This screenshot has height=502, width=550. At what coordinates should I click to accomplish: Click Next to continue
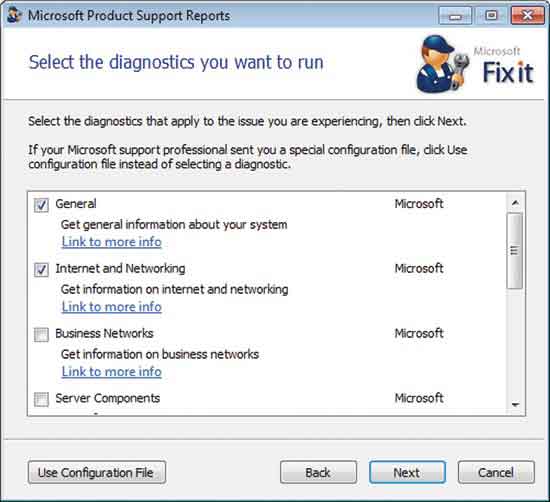coord(407,473)
